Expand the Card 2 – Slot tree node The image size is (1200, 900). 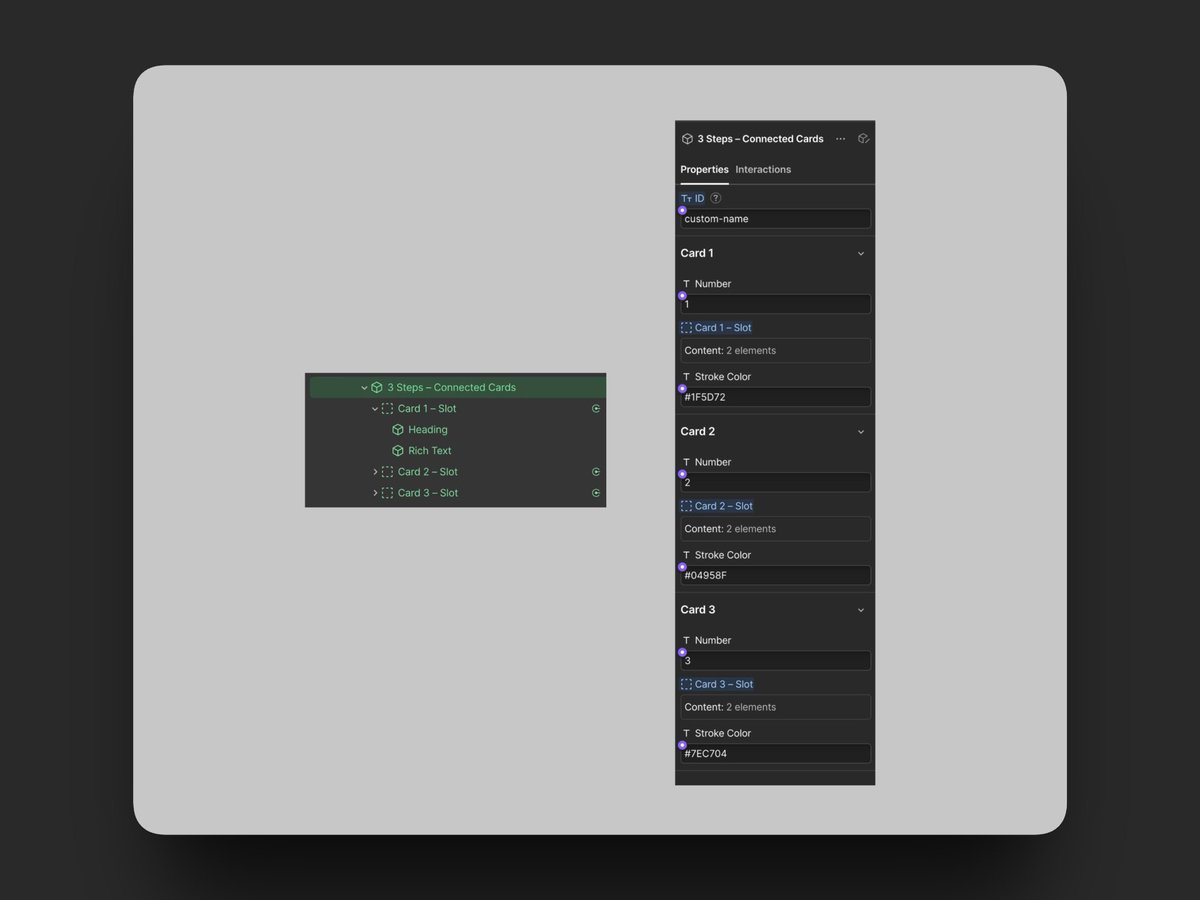pos(375,471)
